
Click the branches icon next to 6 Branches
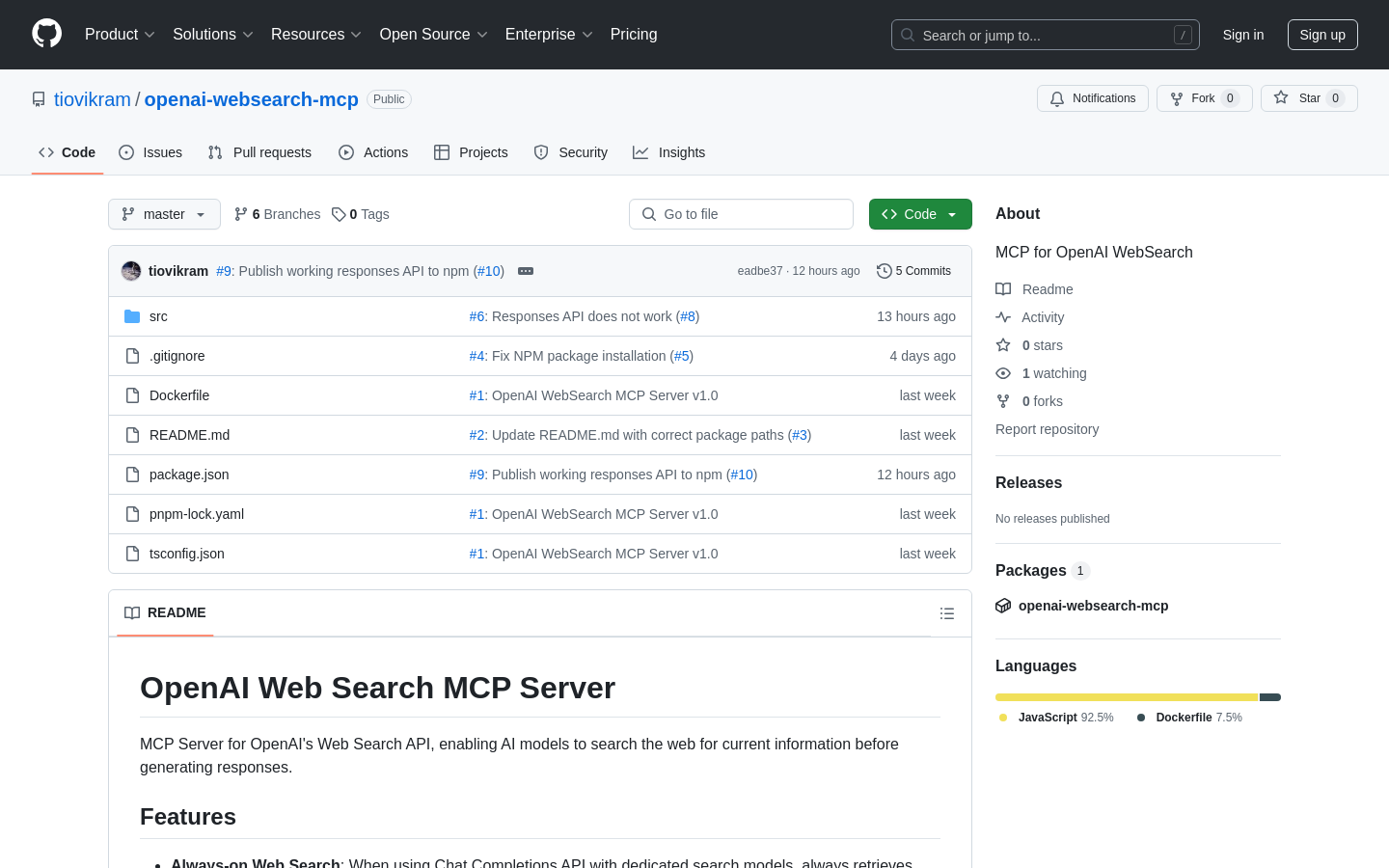241,214
